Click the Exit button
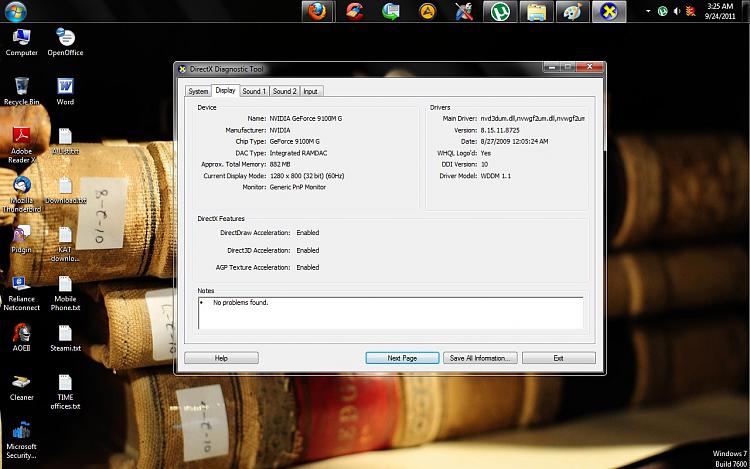The image size is (750, 469). pyautogui.click(x=559, y=358)
